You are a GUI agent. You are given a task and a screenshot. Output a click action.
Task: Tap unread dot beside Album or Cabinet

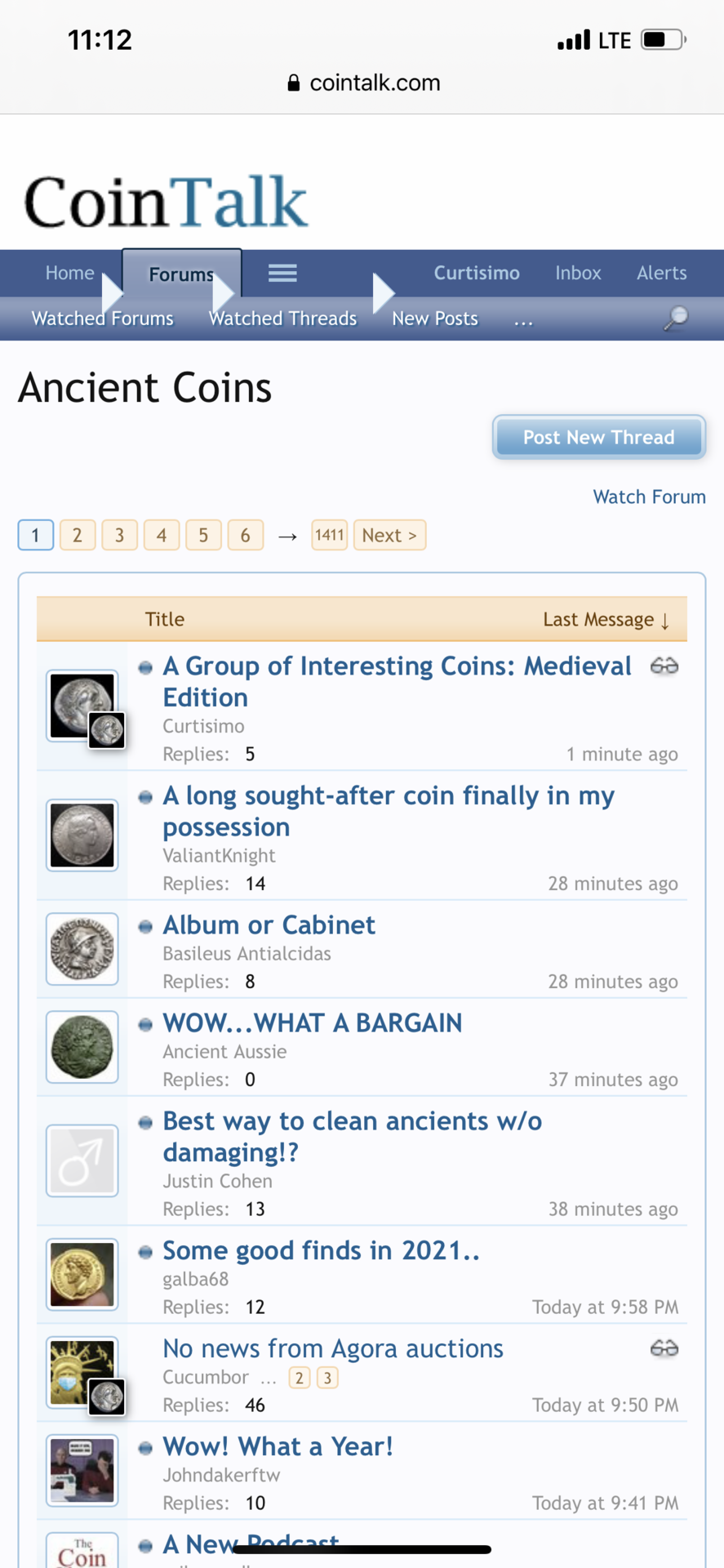(x=145, y=926)
